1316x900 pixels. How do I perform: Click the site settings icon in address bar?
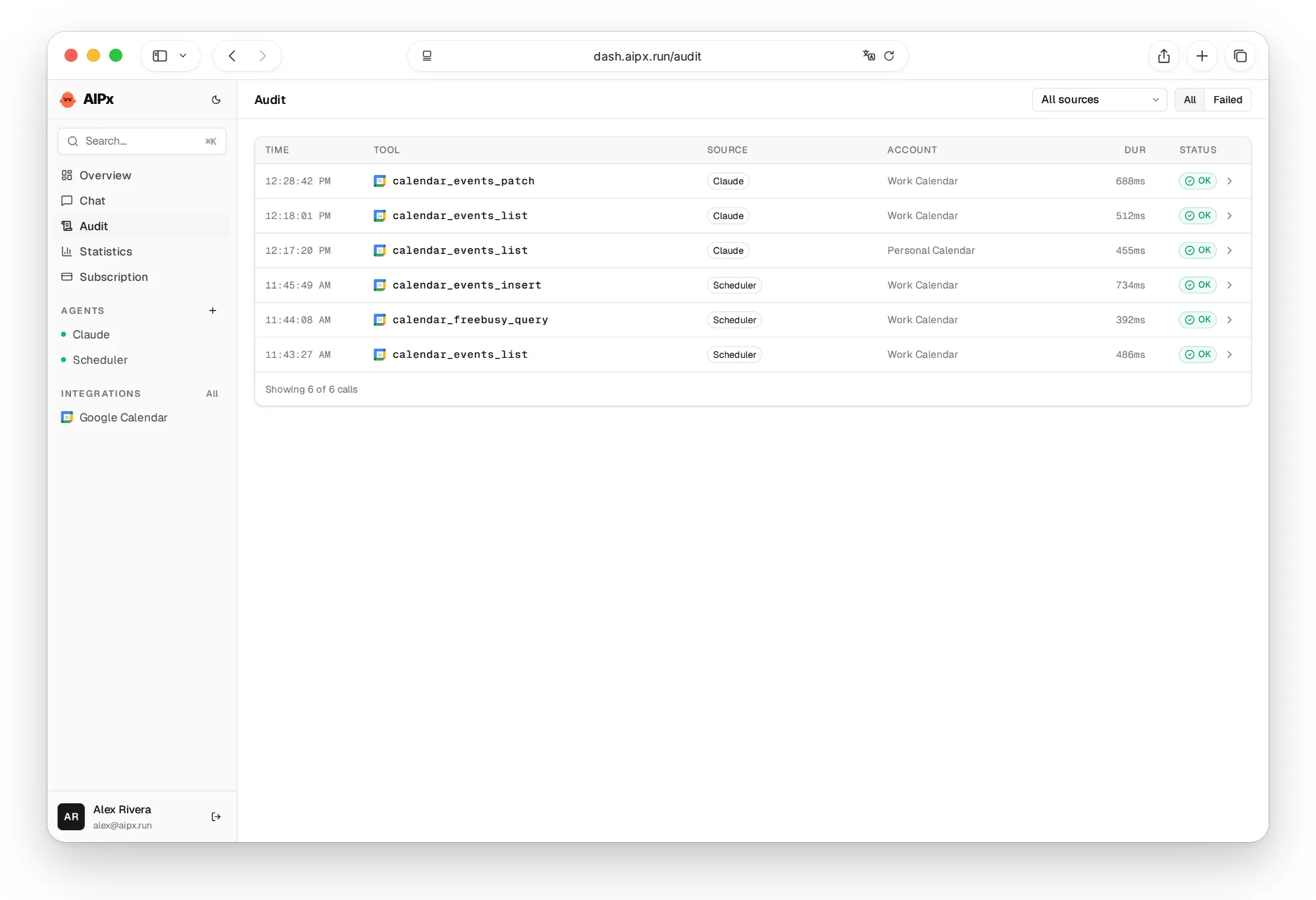click(427, 56)
